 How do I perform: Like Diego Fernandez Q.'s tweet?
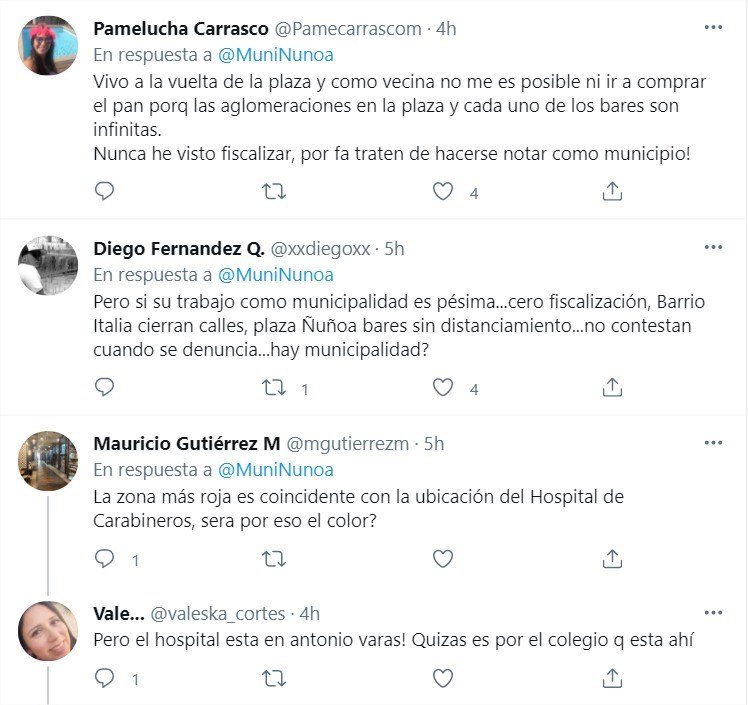[443, 387]
